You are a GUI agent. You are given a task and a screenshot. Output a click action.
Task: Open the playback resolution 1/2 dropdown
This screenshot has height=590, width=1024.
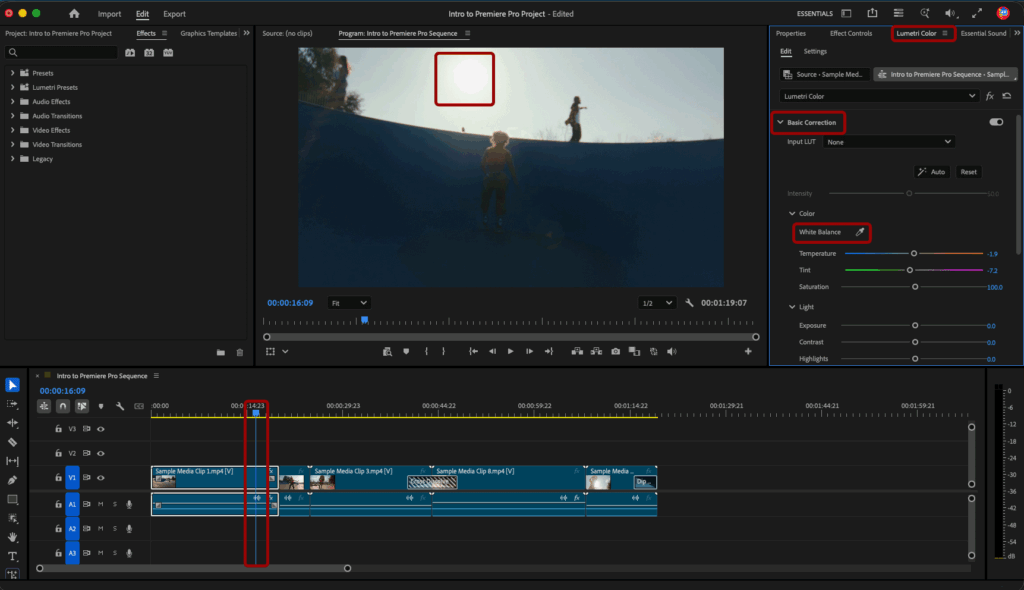(x=656, y=303)
